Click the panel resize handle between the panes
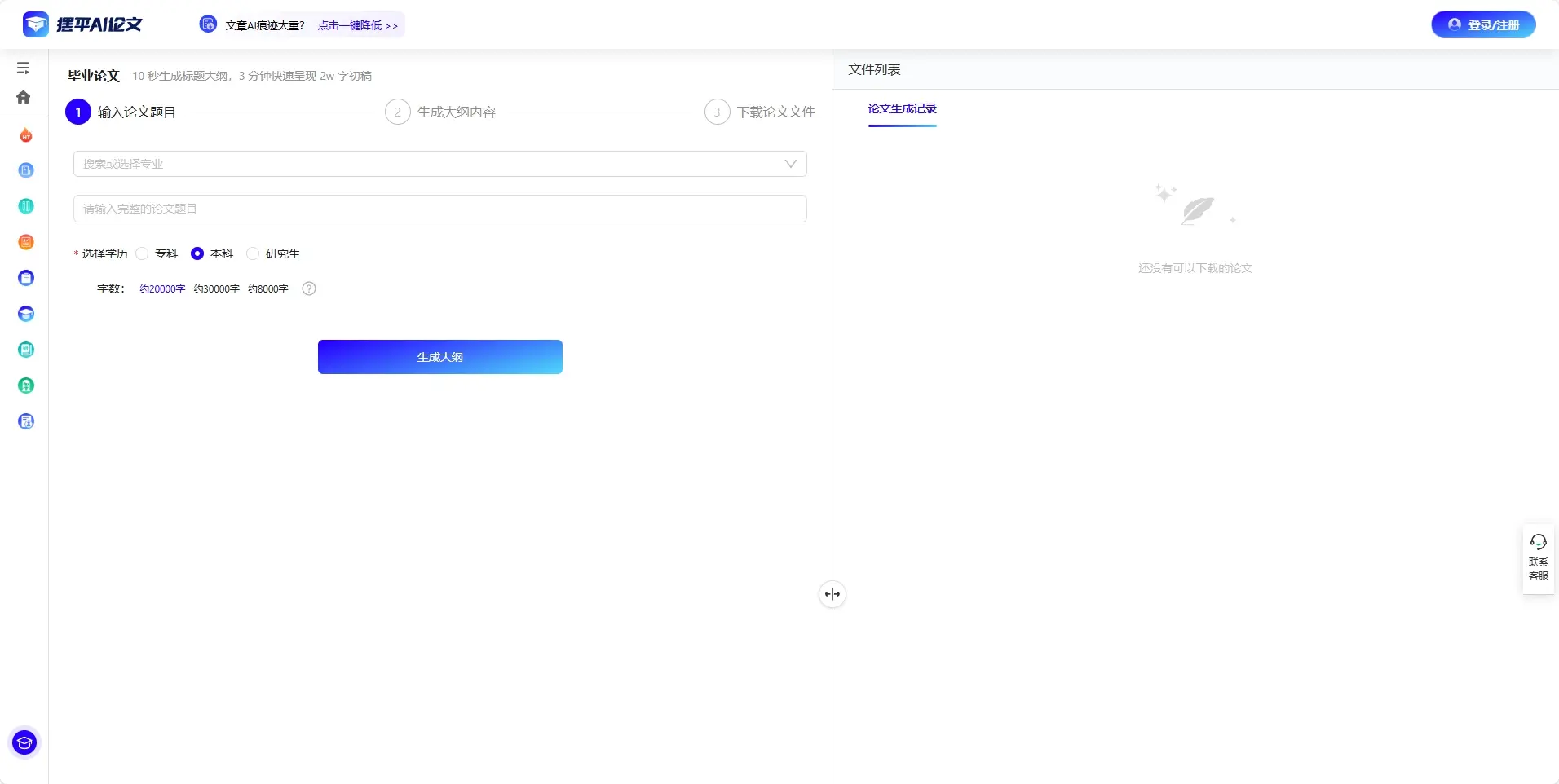Image resolution: width=1559 pixels, height=784 pixels. point(832,594)
